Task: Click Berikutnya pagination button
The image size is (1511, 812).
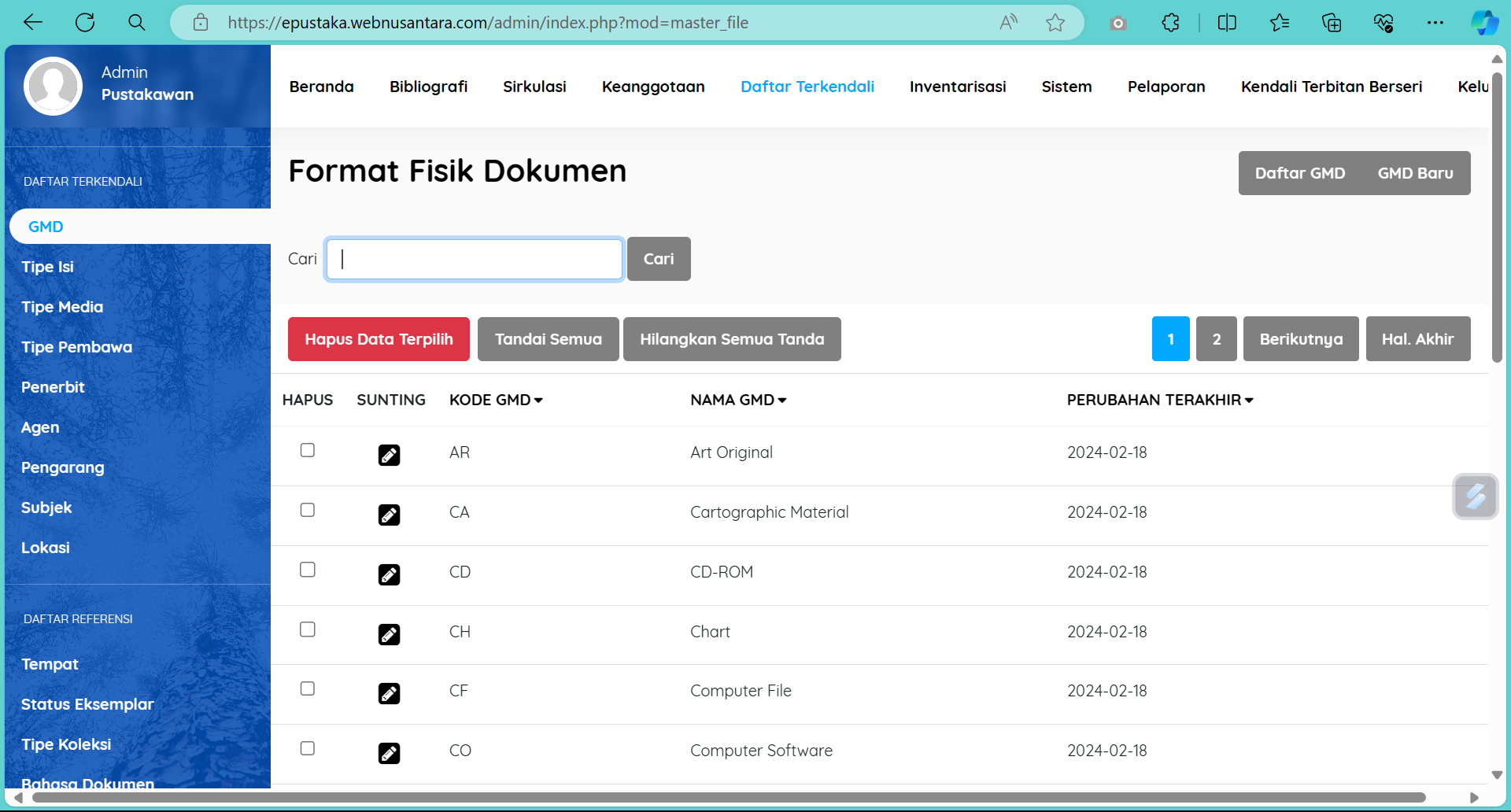Action: tap(1301, 339)
